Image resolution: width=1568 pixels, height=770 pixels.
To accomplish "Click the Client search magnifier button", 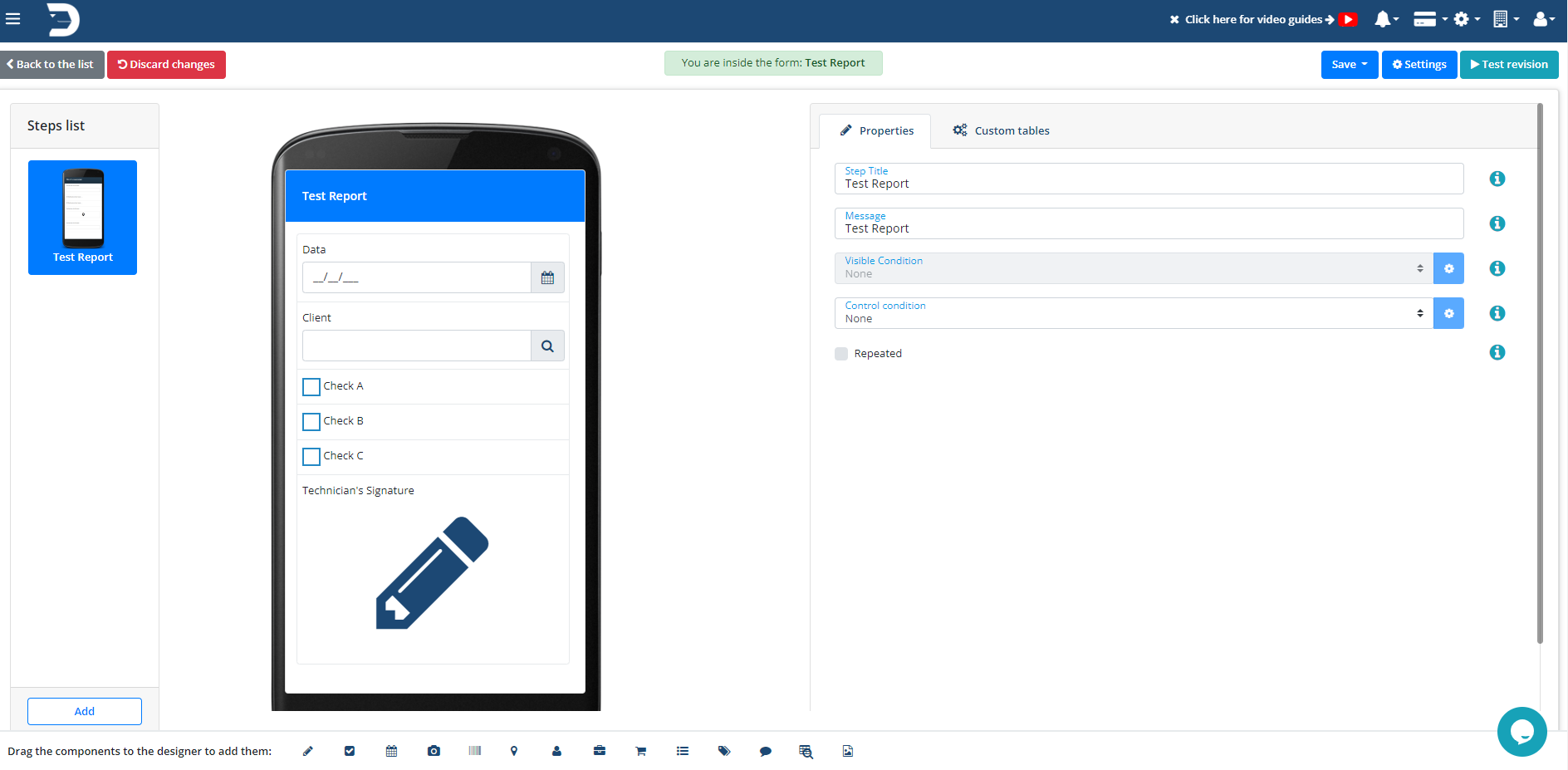I will [547, 346].
